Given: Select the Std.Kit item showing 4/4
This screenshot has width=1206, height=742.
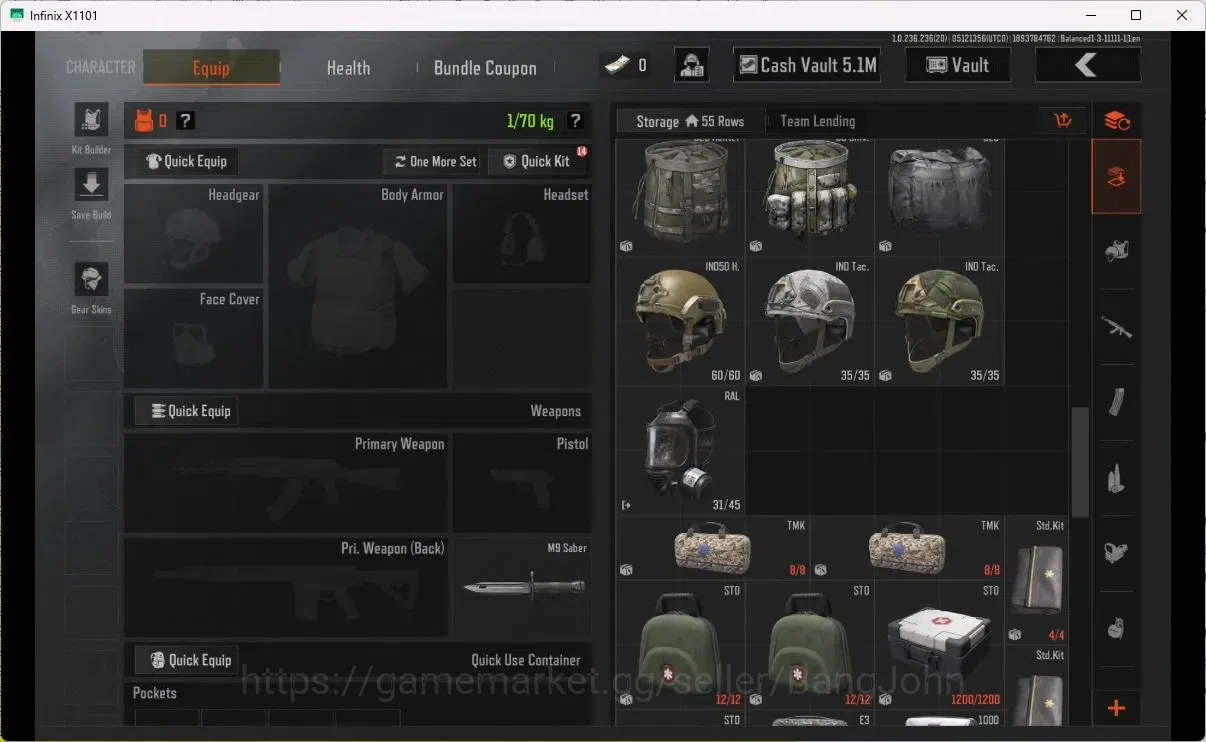Looking at the screenshot, I should [1036, 580].
